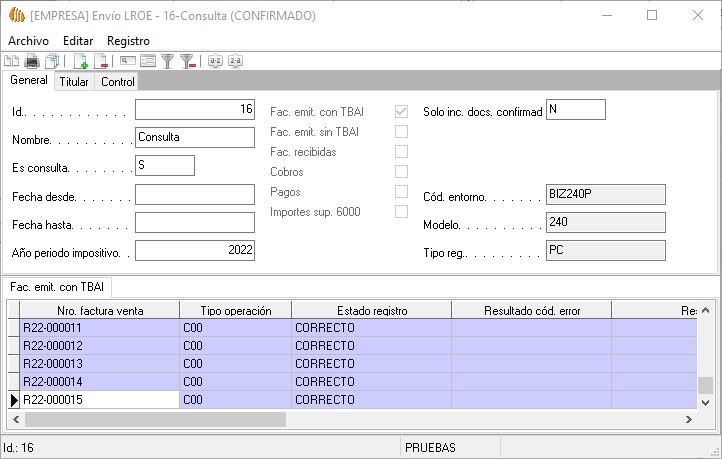Click the Nro. factura venta column header

[100, 311]
